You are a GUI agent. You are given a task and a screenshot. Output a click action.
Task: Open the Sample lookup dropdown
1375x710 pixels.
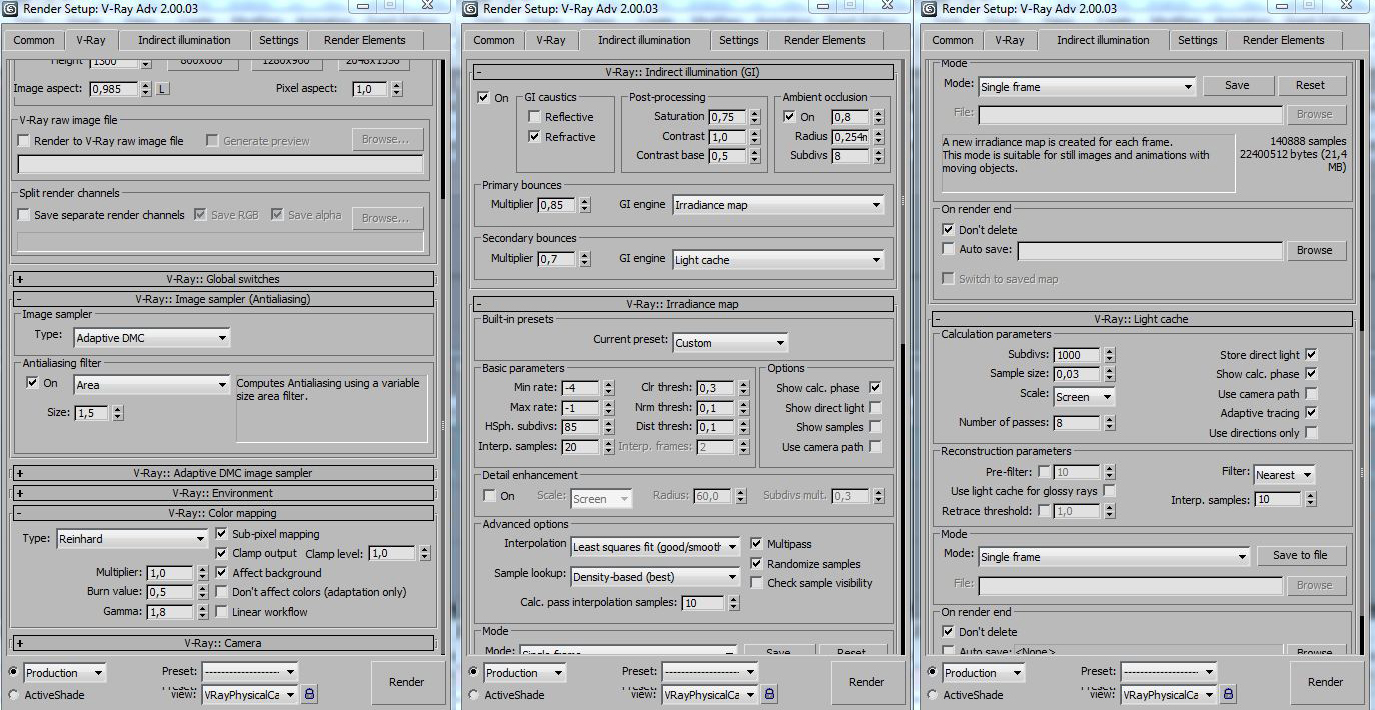655,577
